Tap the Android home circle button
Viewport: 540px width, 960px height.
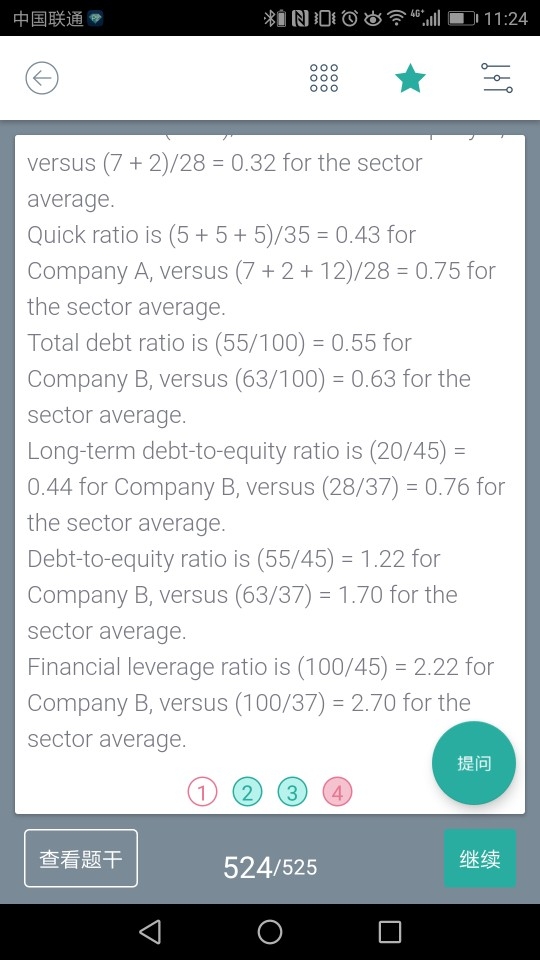pos(270,931)
